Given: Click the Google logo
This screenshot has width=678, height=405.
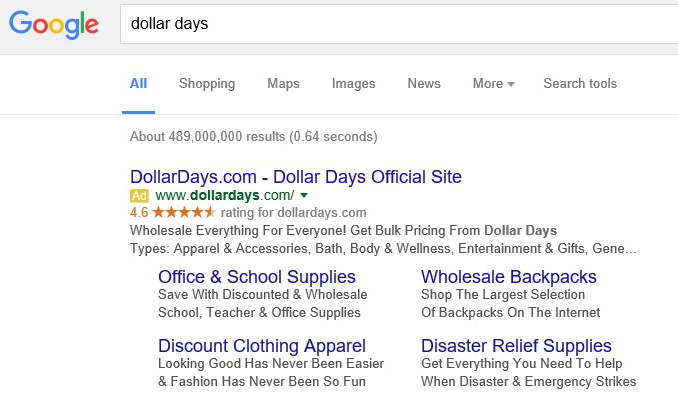Looking at the screenshot, I should tap(54, 24).
